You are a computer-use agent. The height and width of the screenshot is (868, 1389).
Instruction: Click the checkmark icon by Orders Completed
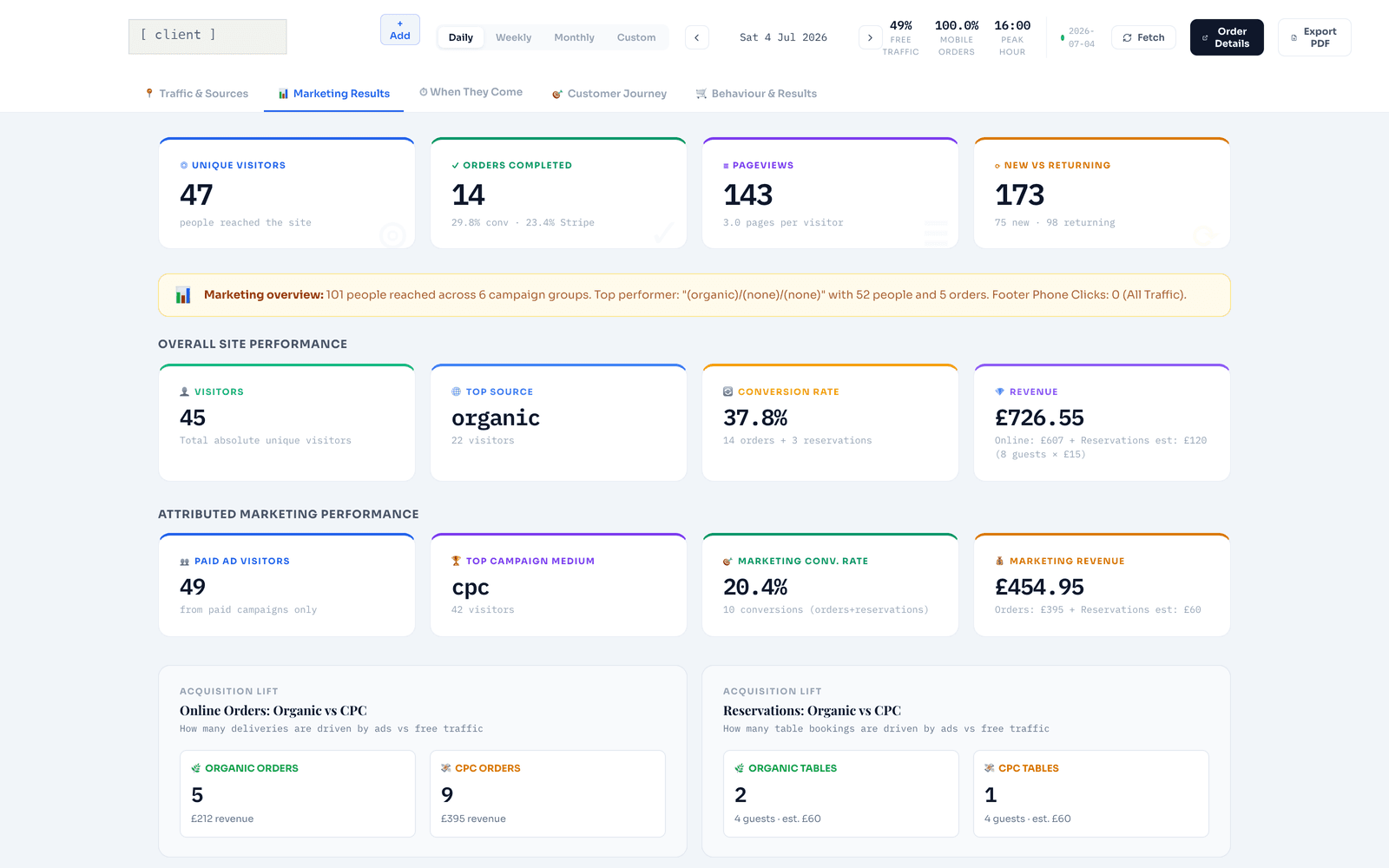pos(456,165)
